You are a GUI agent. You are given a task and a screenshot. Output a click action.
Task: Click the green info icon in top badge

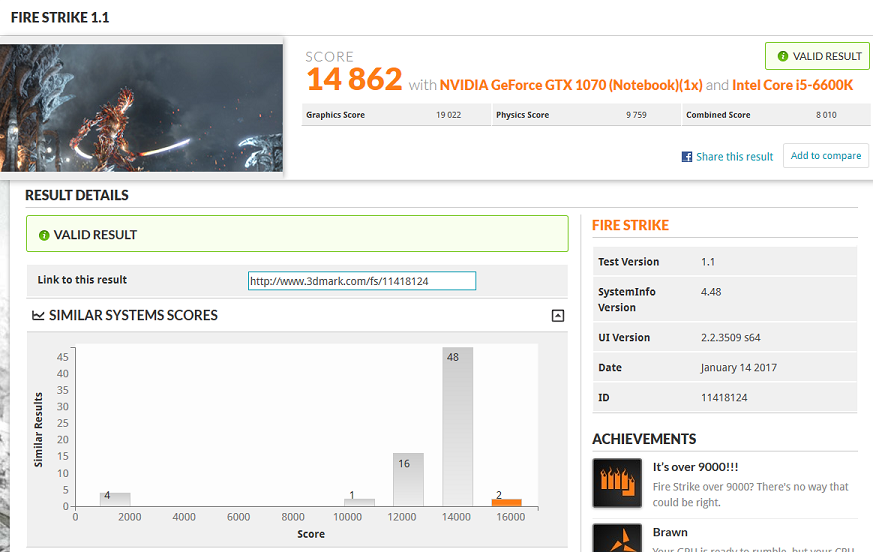click(782, 56)
